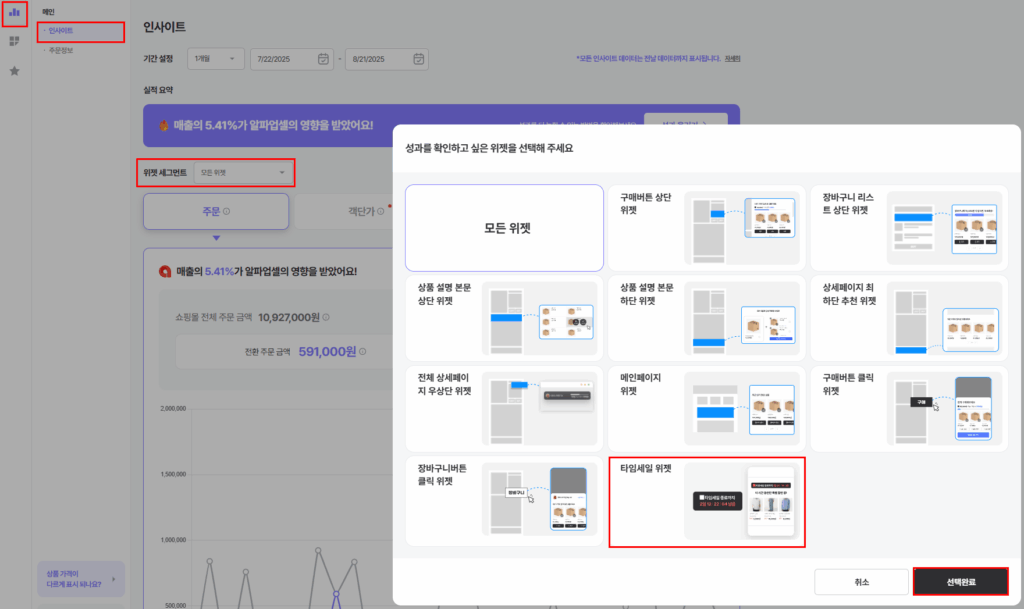Click the 선택완료 confirm button
Screen dimensions: 1024x609
pos(959,580)
